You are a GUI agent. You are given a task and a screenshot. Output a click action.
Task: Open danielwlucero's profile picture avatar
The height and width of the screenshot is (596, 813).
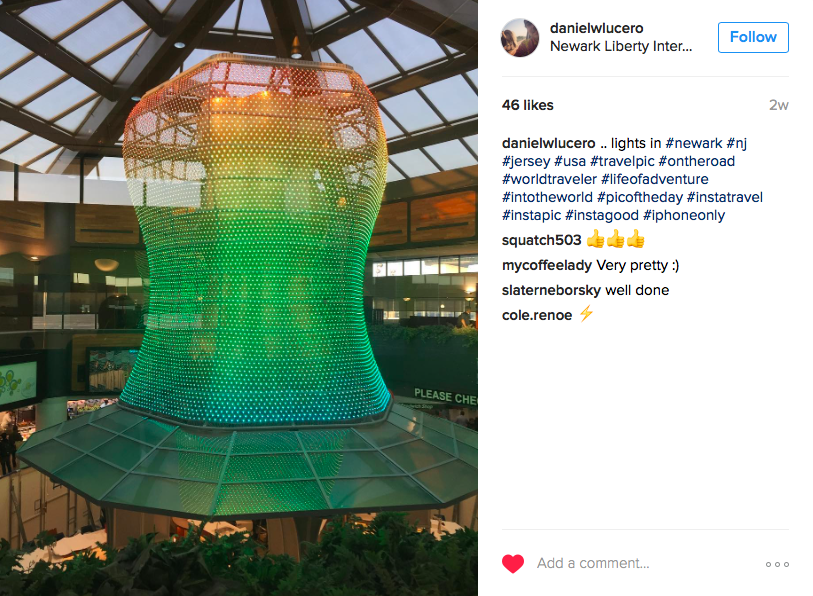pyautogui.click(x=520, y=38)
